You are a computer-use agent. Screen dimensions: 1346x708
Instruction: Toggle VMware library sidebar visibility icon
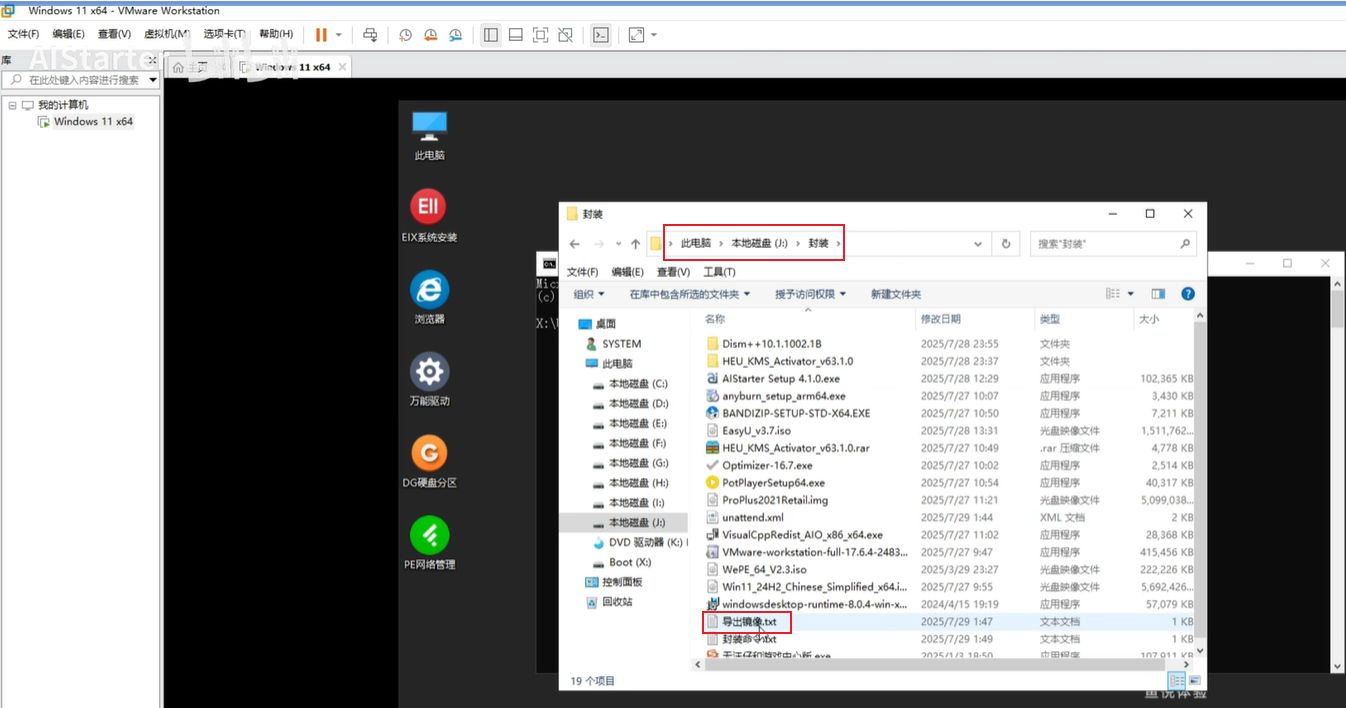tap(490, 35)
